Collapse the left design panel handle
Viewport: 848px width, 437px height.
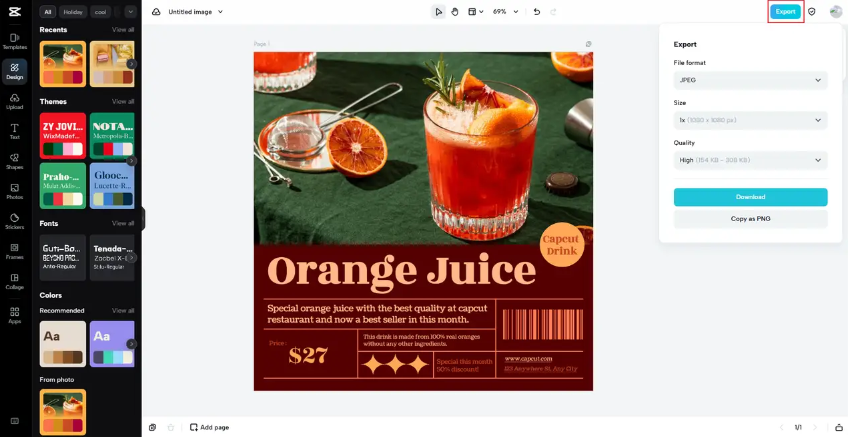[x=143, y=218]
